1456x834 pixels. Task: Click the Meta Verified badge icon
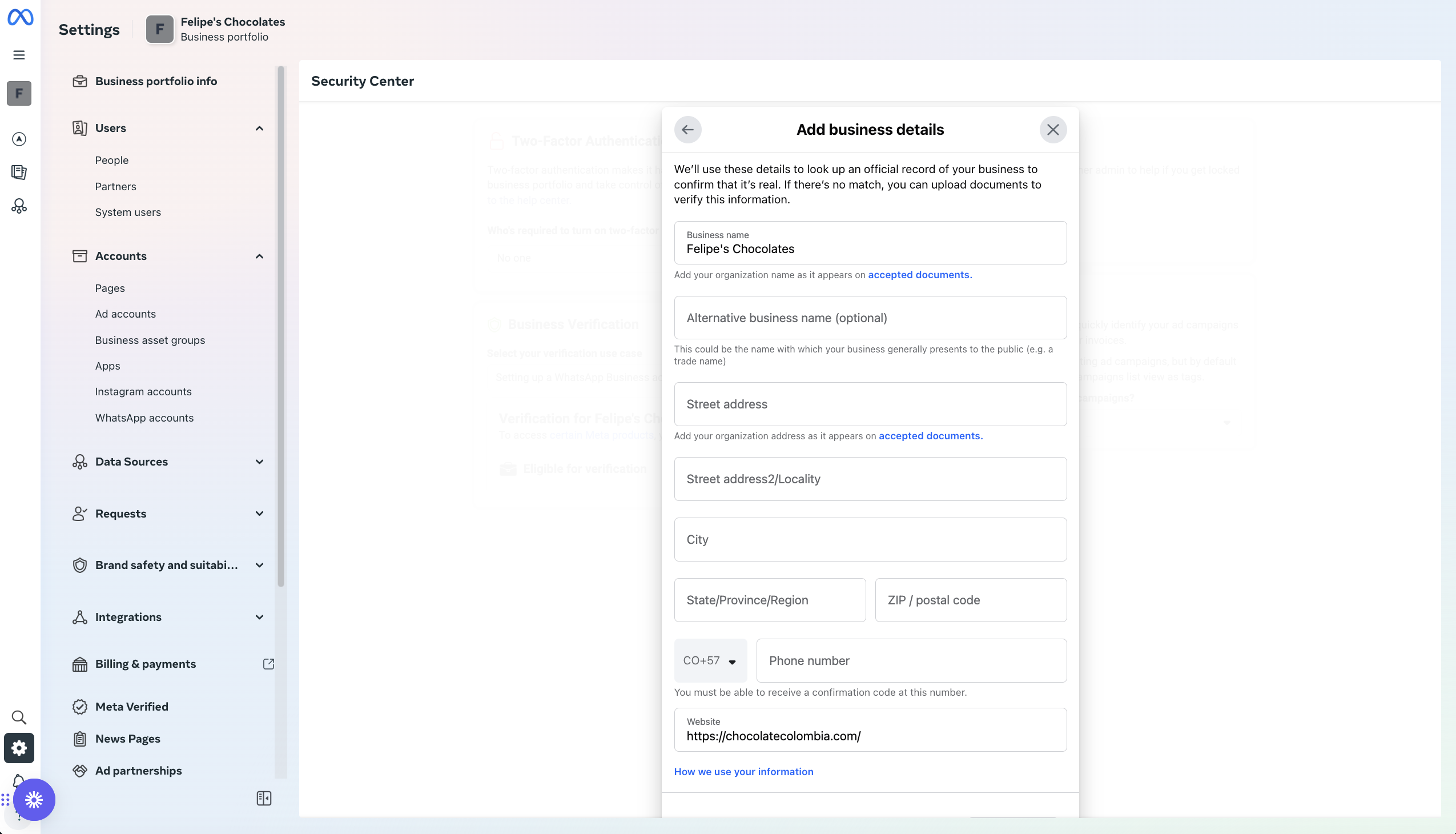point(79,707)
